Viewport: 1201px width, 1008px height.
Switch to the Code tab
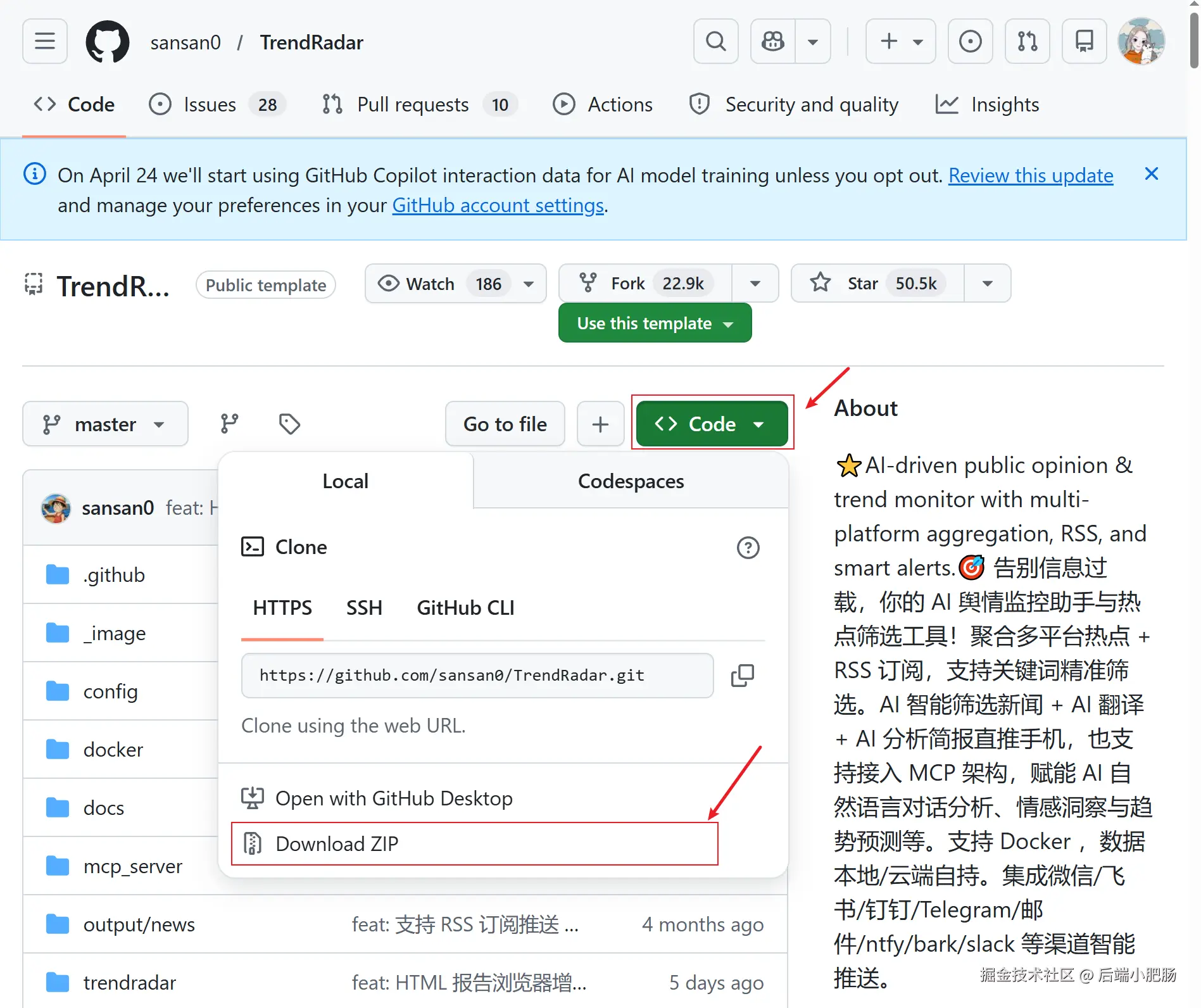coord(74,104)
